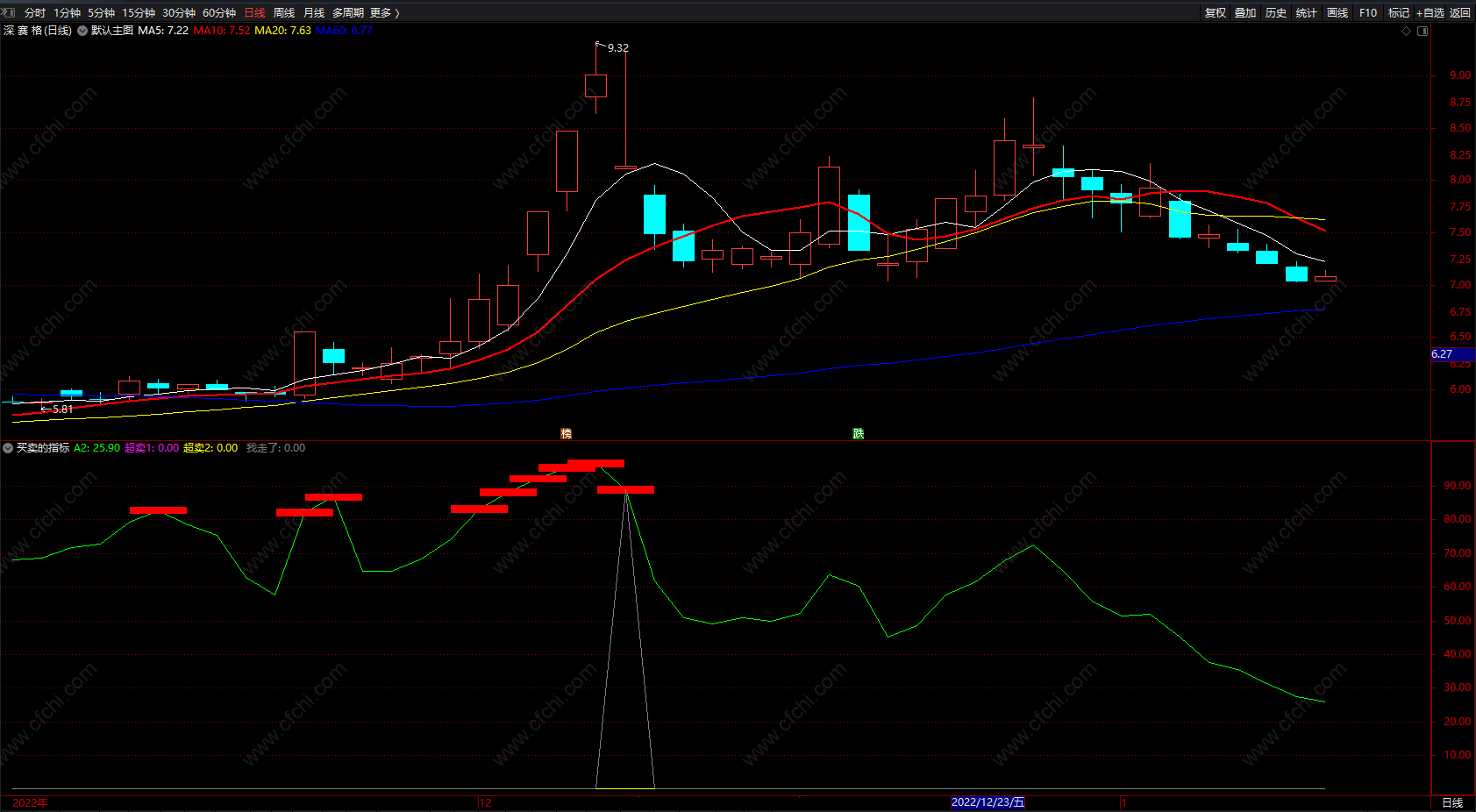Open F10 company information
Image resolution: width=1476 pixels, height=812 pixels.
(1368, 13)
